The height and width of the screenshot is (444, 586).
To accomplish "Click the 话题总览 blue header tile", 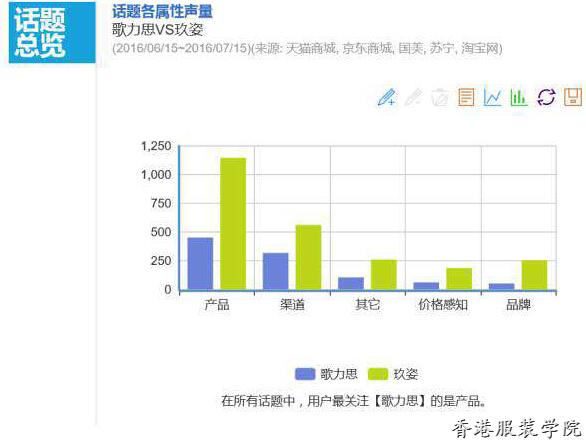I will tap(52, 33).
